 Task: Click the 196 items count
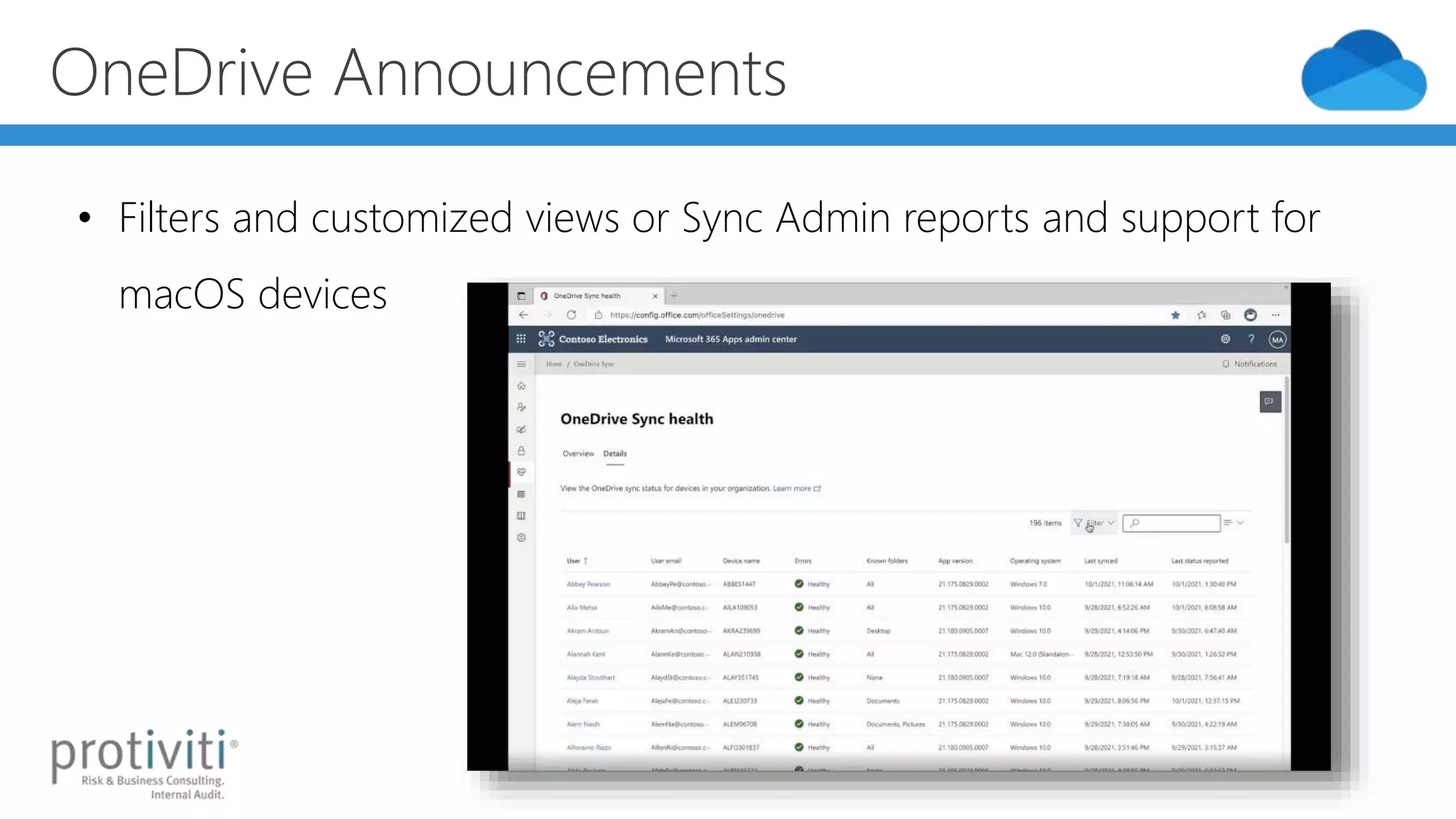pyautogui.click(x=1045, y=523)
